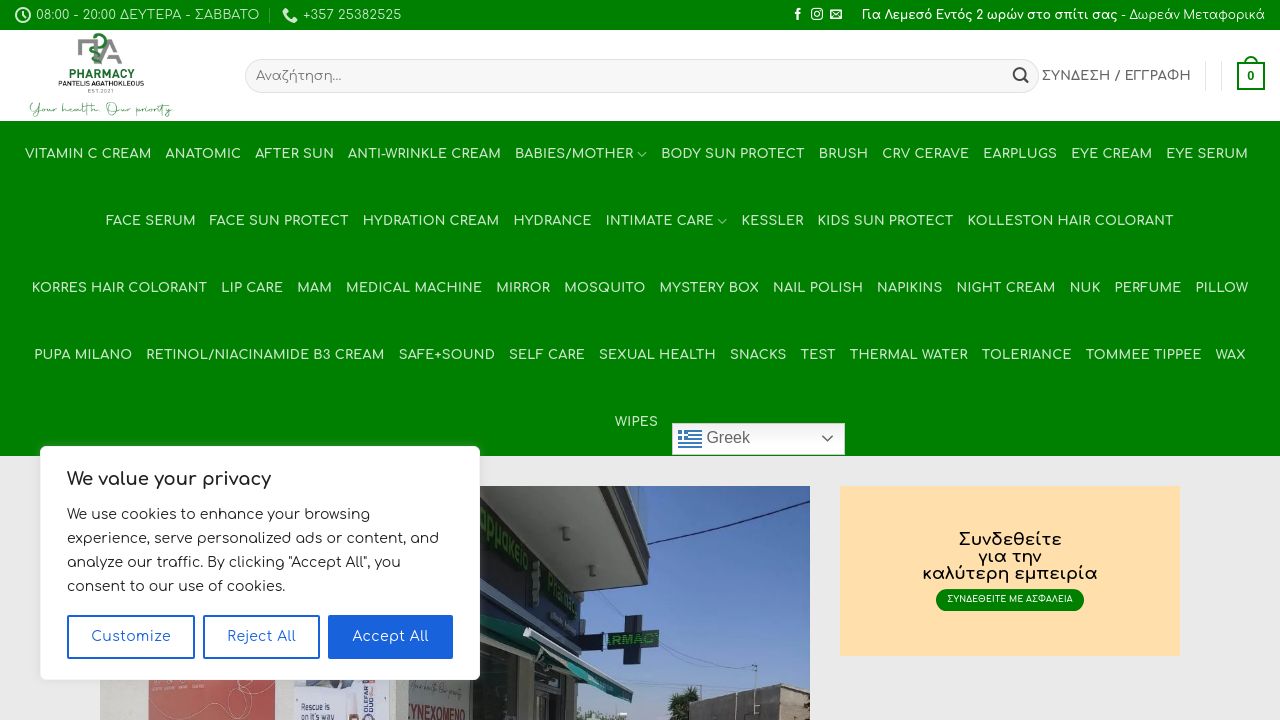This screenshot has height=720, width=1280.
Task: Open KORRES HAIR COLORANT category
Action: [119, 288]
